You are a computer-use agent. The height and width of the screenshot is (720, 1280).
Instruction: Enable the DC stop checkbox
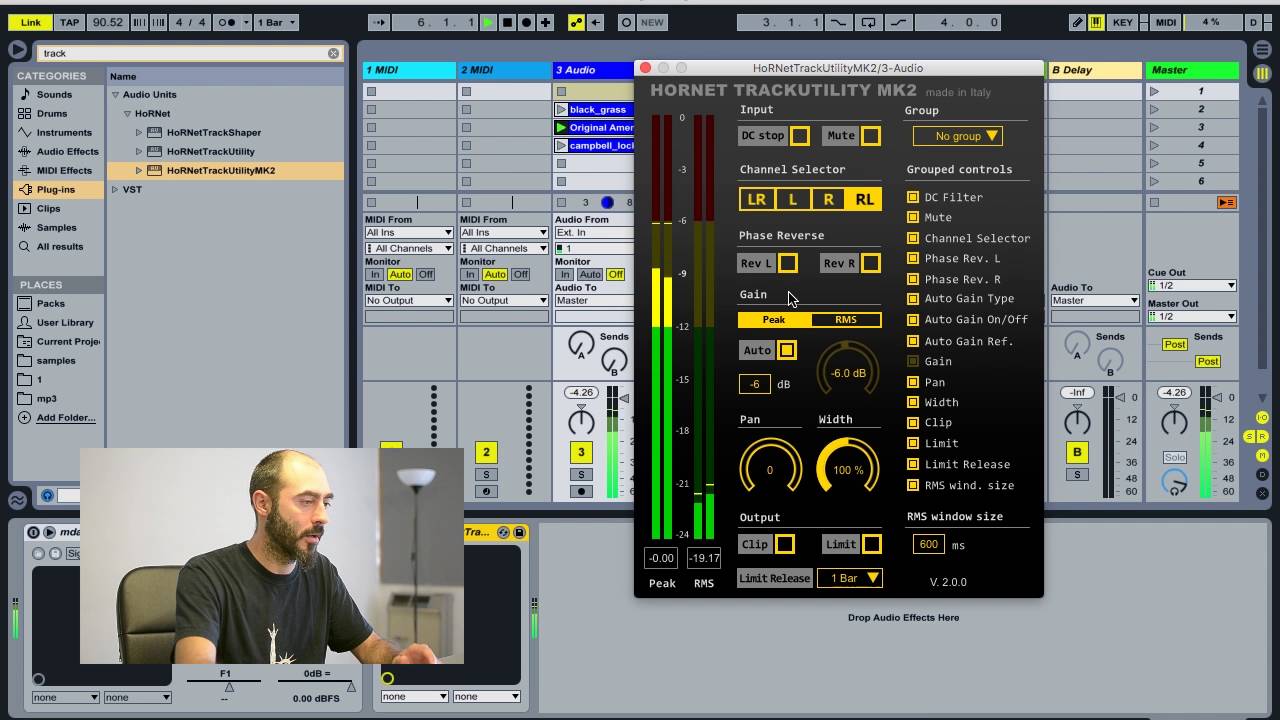point(799,136)
